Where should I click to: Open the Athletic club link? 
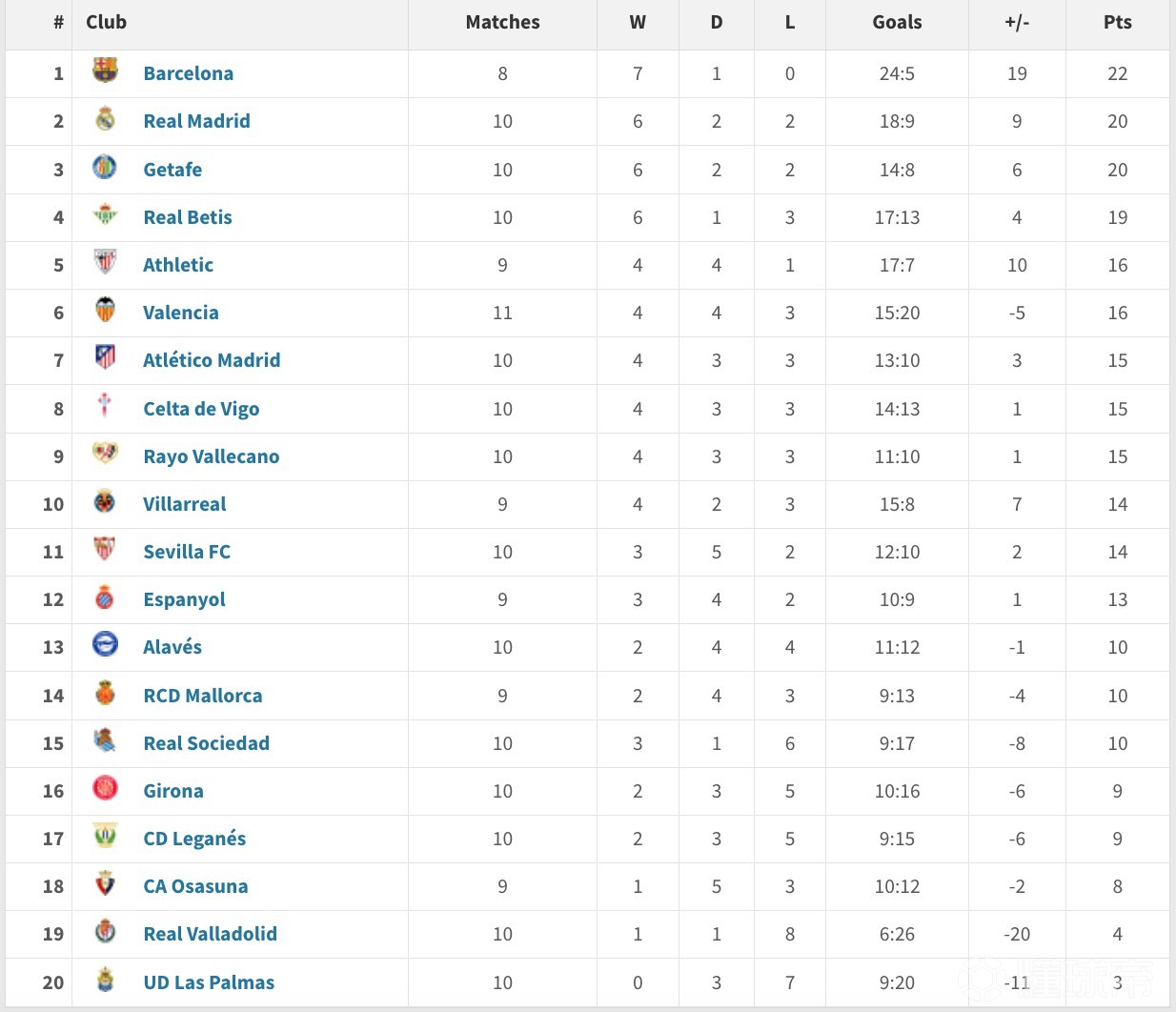178,265
